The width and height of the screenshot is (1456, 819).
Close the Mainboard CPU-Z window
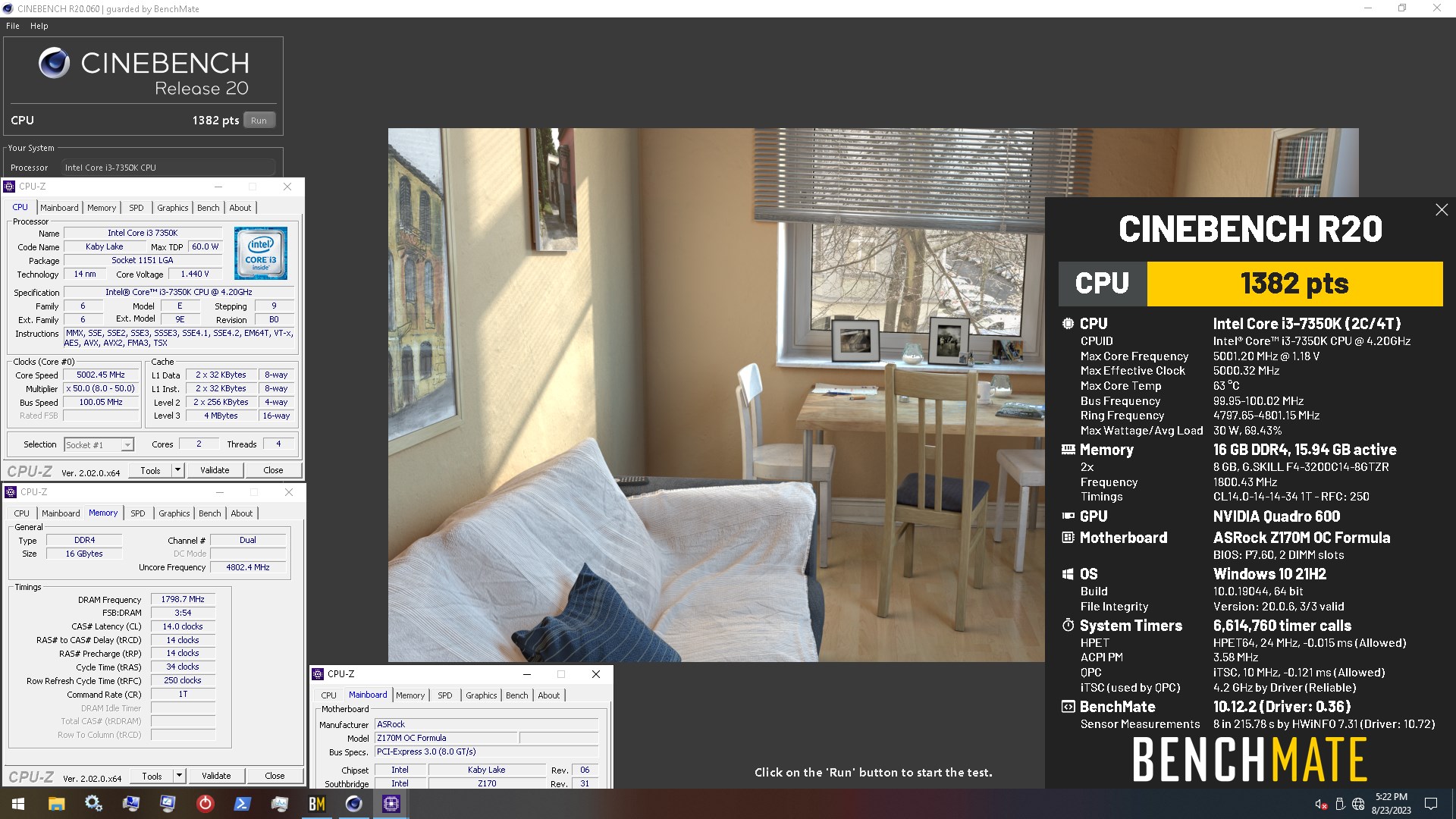tap(596, 674)
